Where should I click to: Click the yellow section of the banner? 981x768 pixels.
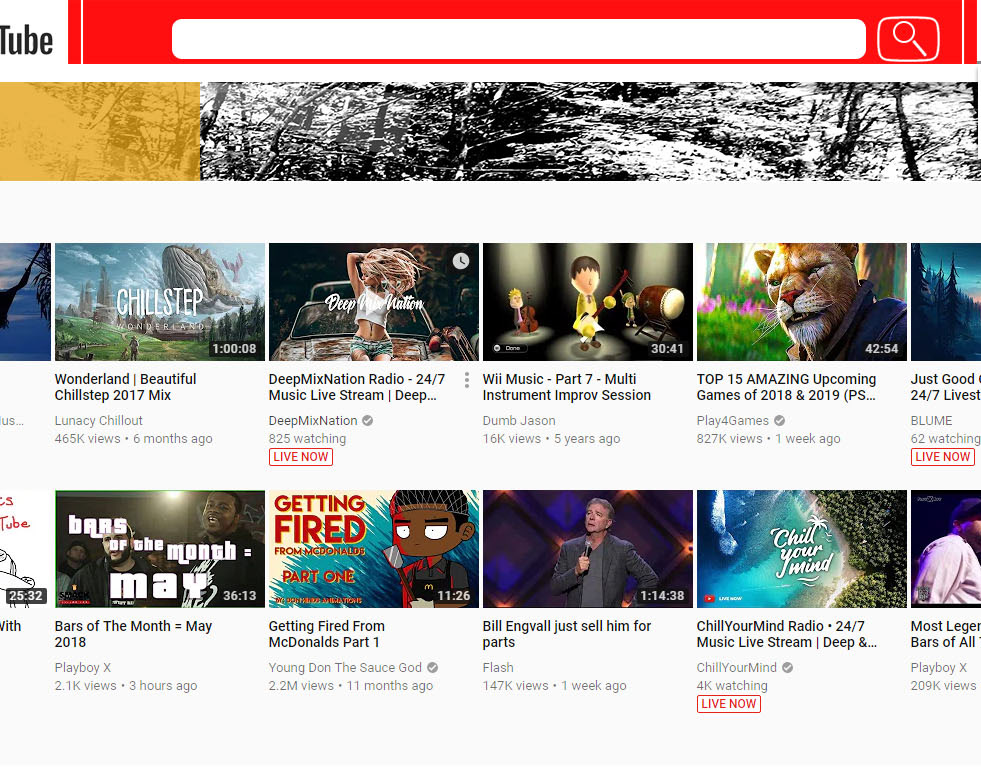pyautogui.click(x=100, y=131)
